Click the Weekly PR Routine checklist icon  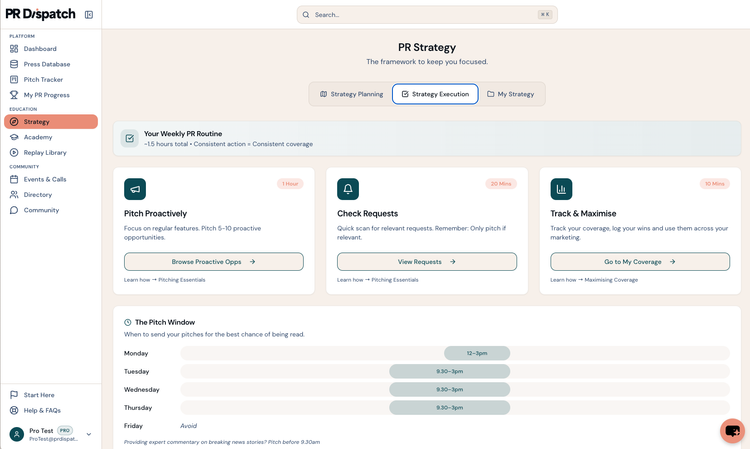point(130,139)
